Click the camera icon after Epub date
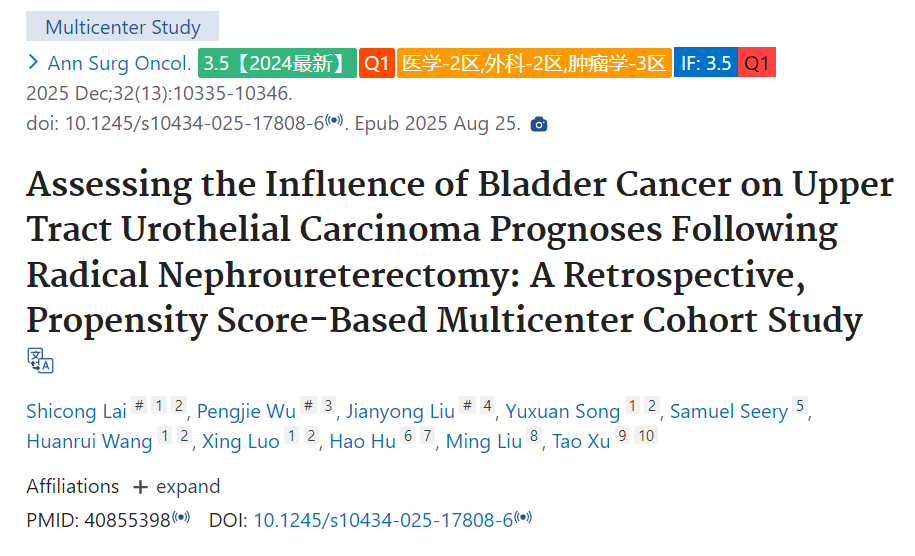Image resolution: width=915 pixels, height=556 pixels. pyautogui.click(x=539, y=124)
